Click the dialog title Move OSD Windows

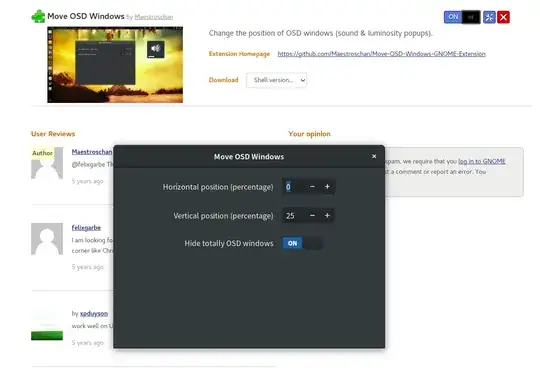[x=249, y=157]
